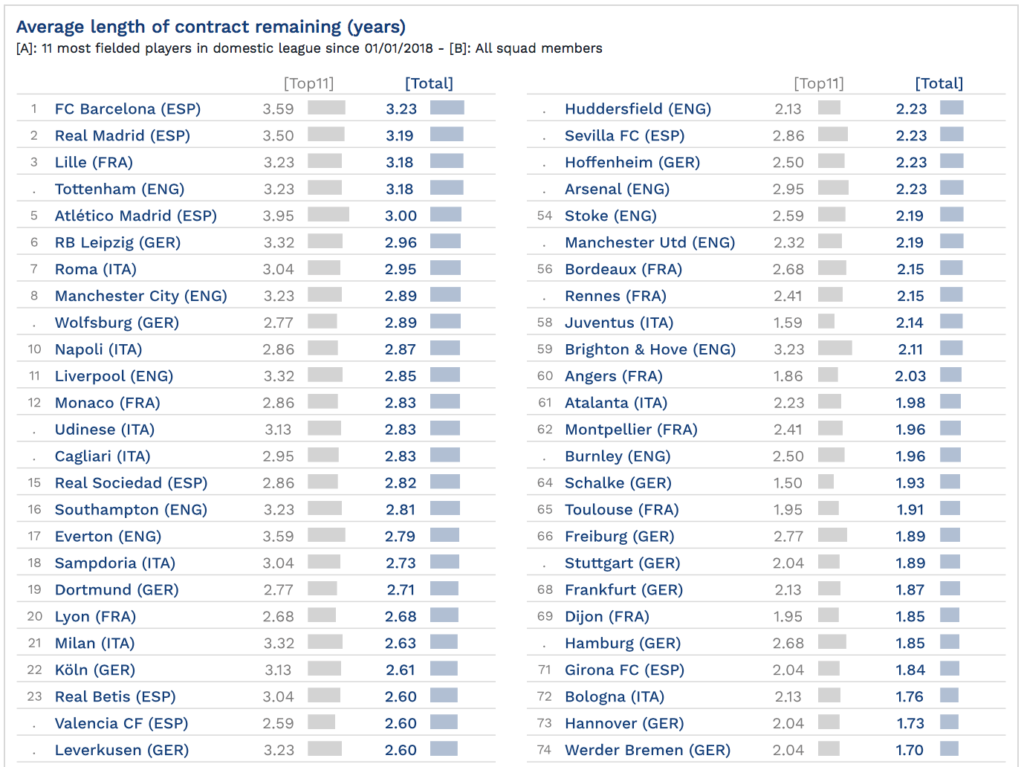Select the Udinese (ITA) row
Viewport: 1024px width, 767px height.
click(104, 430)
